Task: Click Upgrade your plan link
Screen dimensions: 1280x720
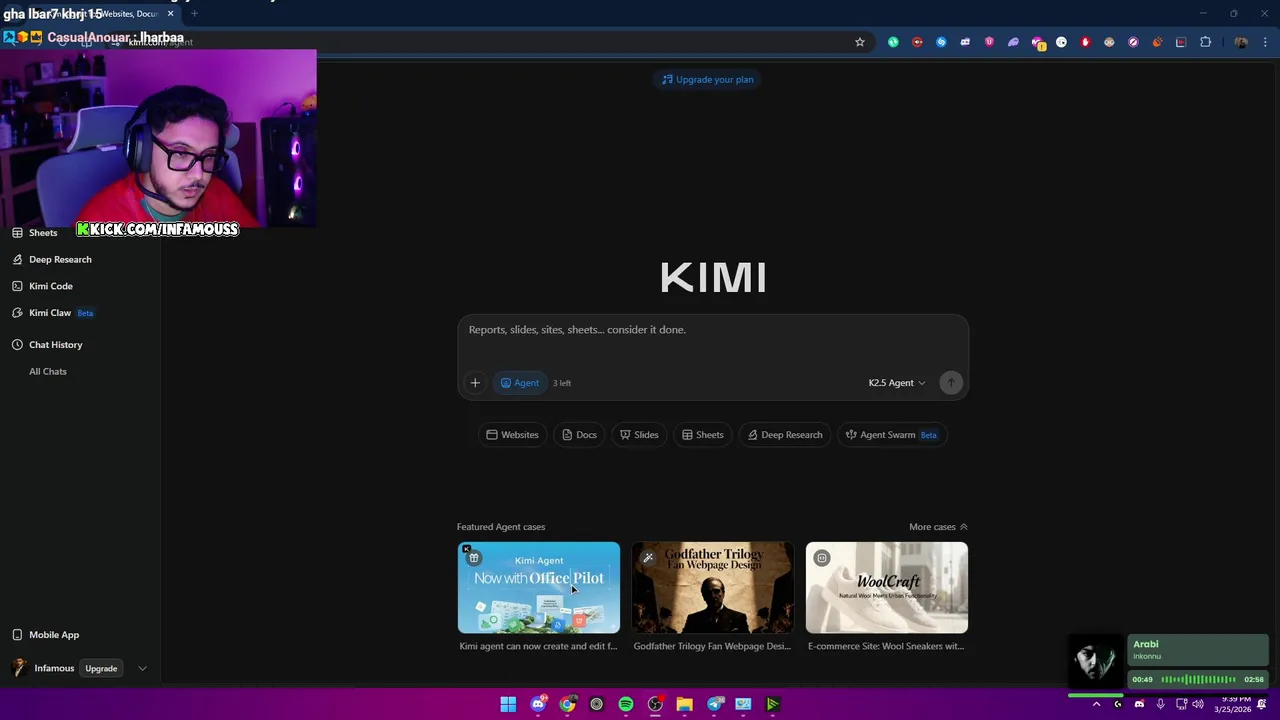Action: click(708, 79)
